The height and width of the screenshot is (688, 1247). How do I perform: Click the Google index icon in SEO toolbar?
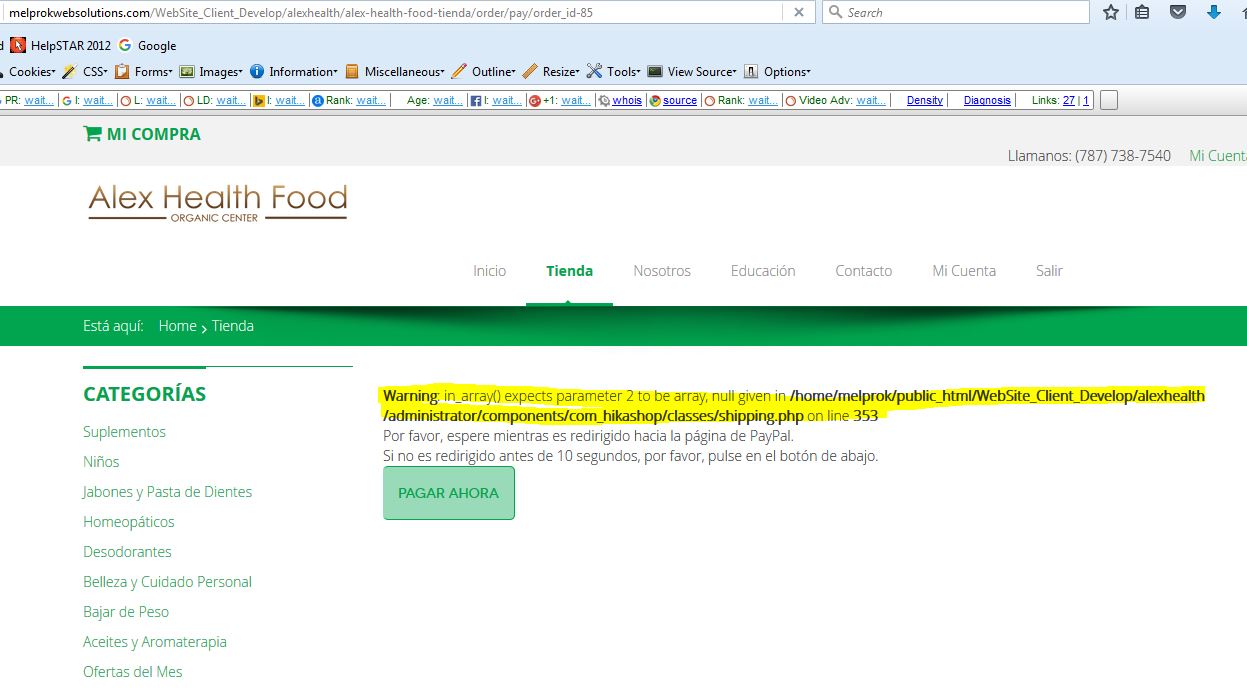(66, 100)
